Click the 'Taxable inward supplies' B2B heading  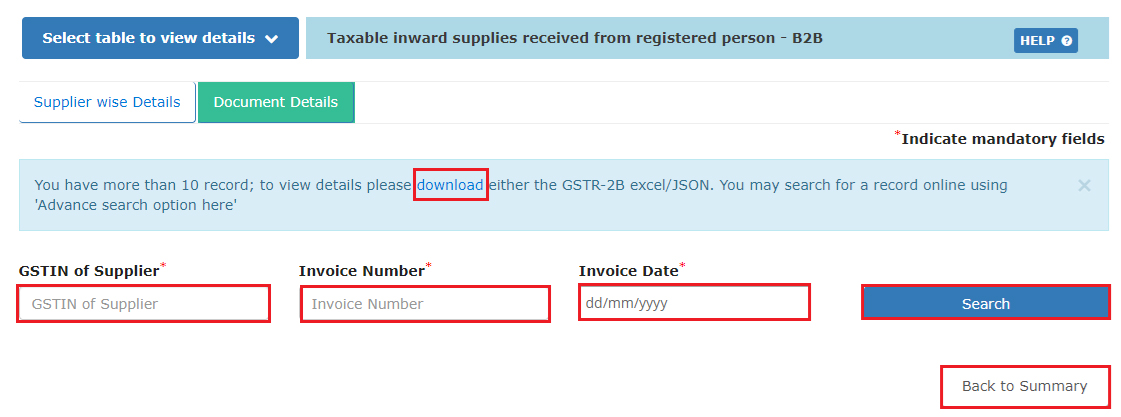pyautogui.click(x=575, y=39)
